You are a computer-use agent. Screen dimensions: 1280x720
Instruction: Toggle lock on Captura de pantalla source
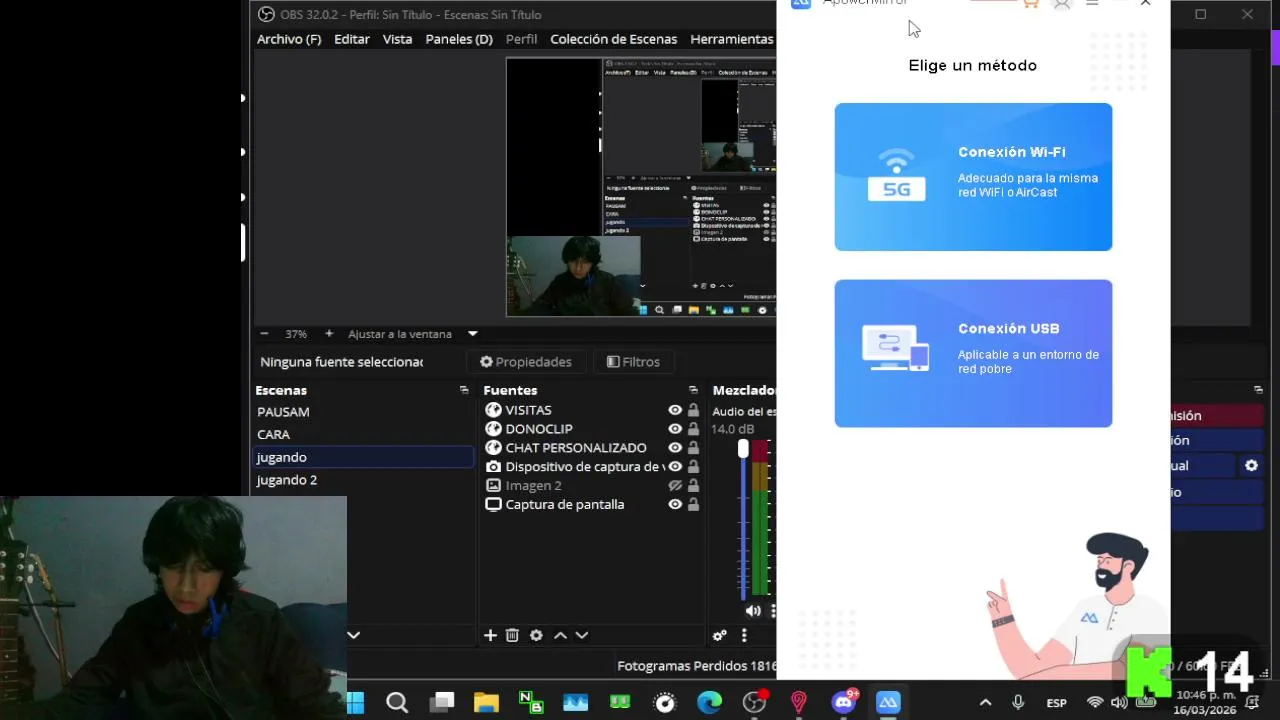(x=693, y=504)
